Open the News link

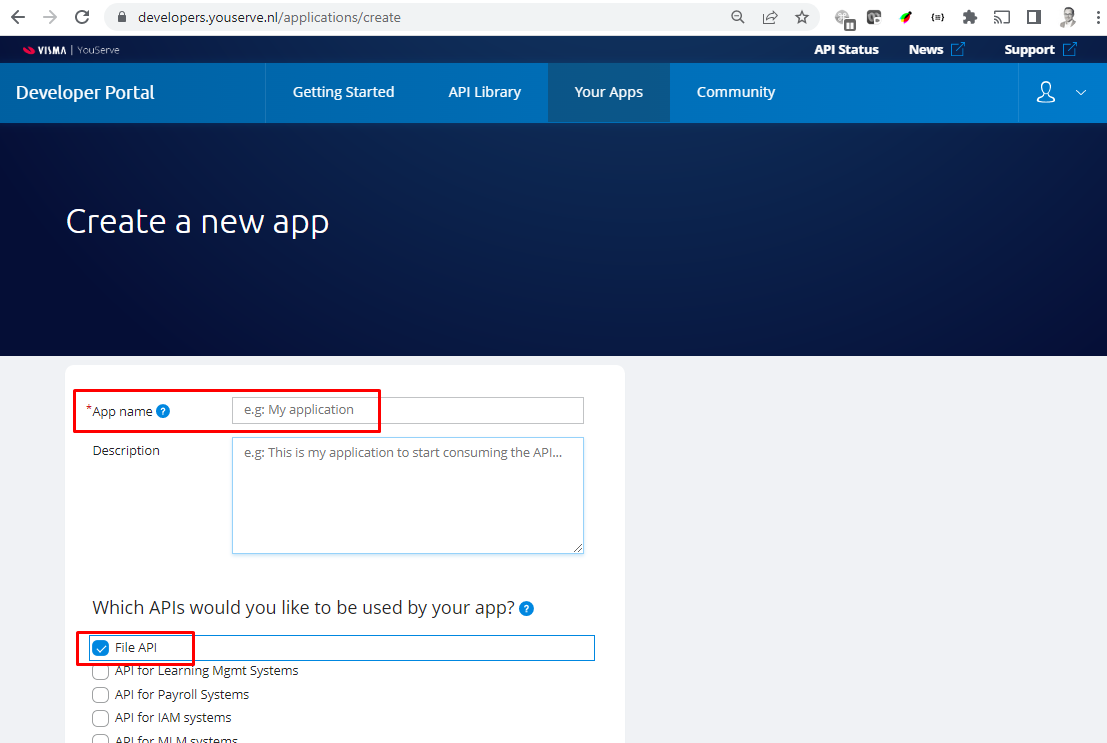tap(925, 49)
